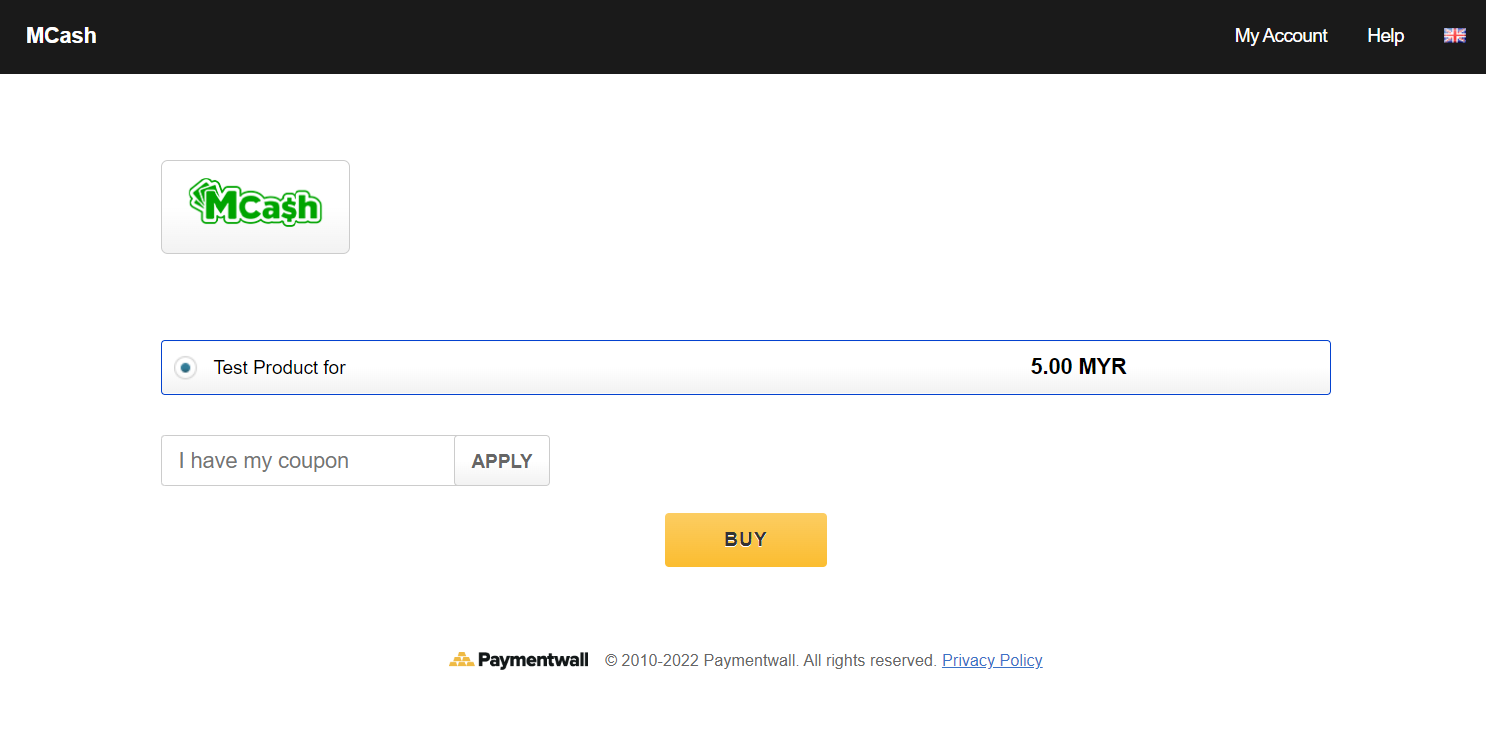
Task: Open My Account in the top bar
Action: point(1281,35)
